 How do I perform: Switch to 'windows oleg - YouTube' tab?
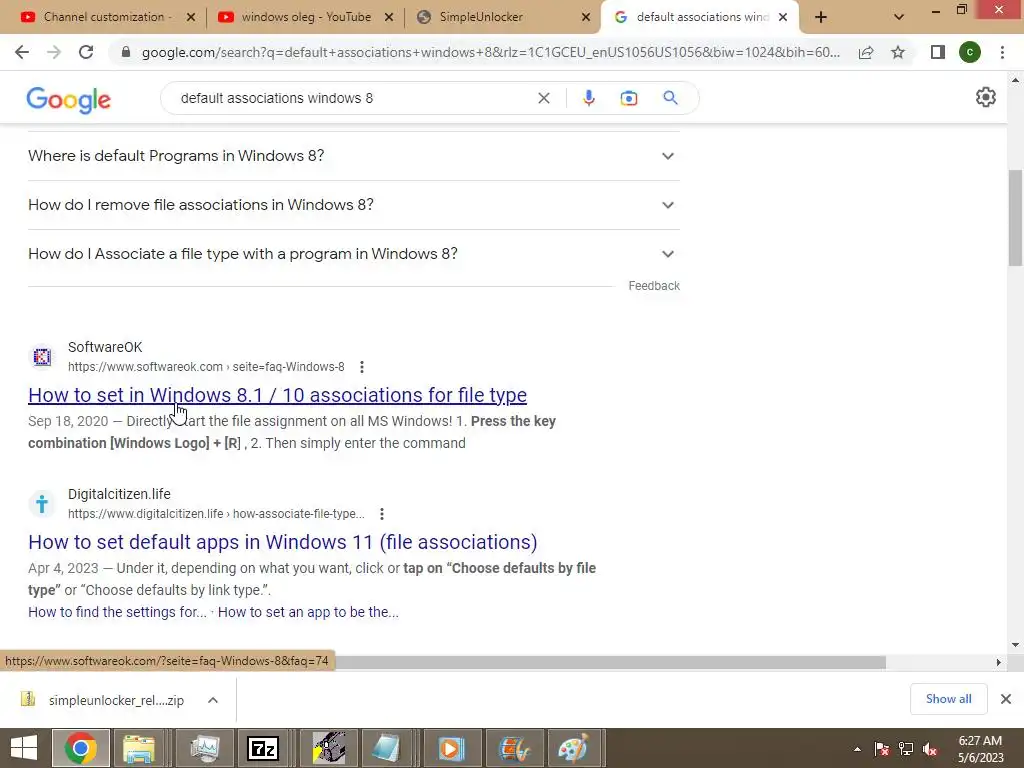(306, 17)
